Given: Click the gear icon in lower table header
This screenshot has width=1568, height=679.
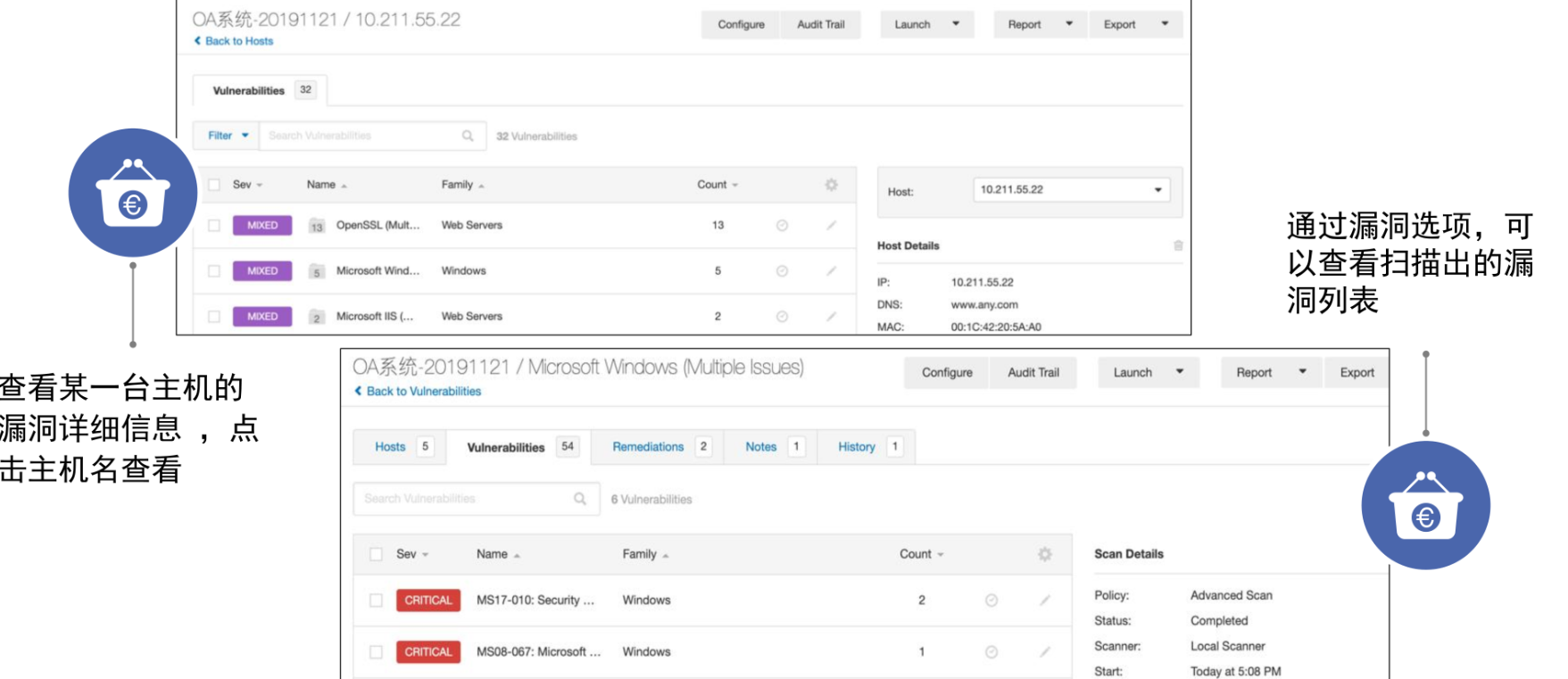Looking at the screenshot, I should (x=1044, y=554).
